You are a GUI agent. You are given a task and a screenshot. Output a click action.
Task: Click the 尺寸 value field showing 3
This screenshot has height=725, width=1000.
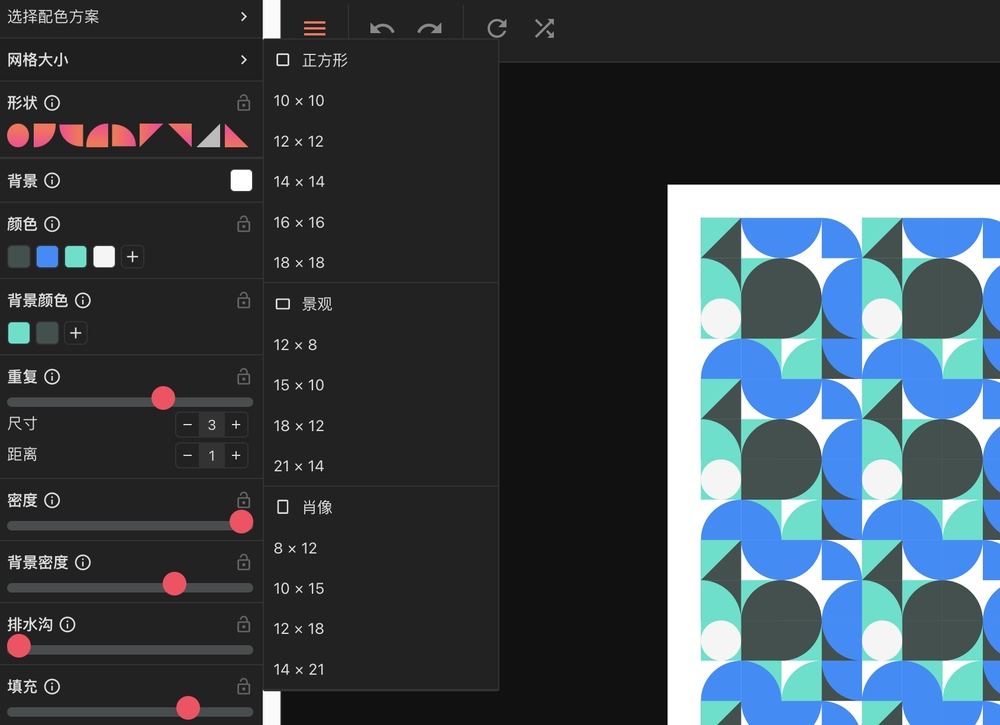[x=212, y=425]
